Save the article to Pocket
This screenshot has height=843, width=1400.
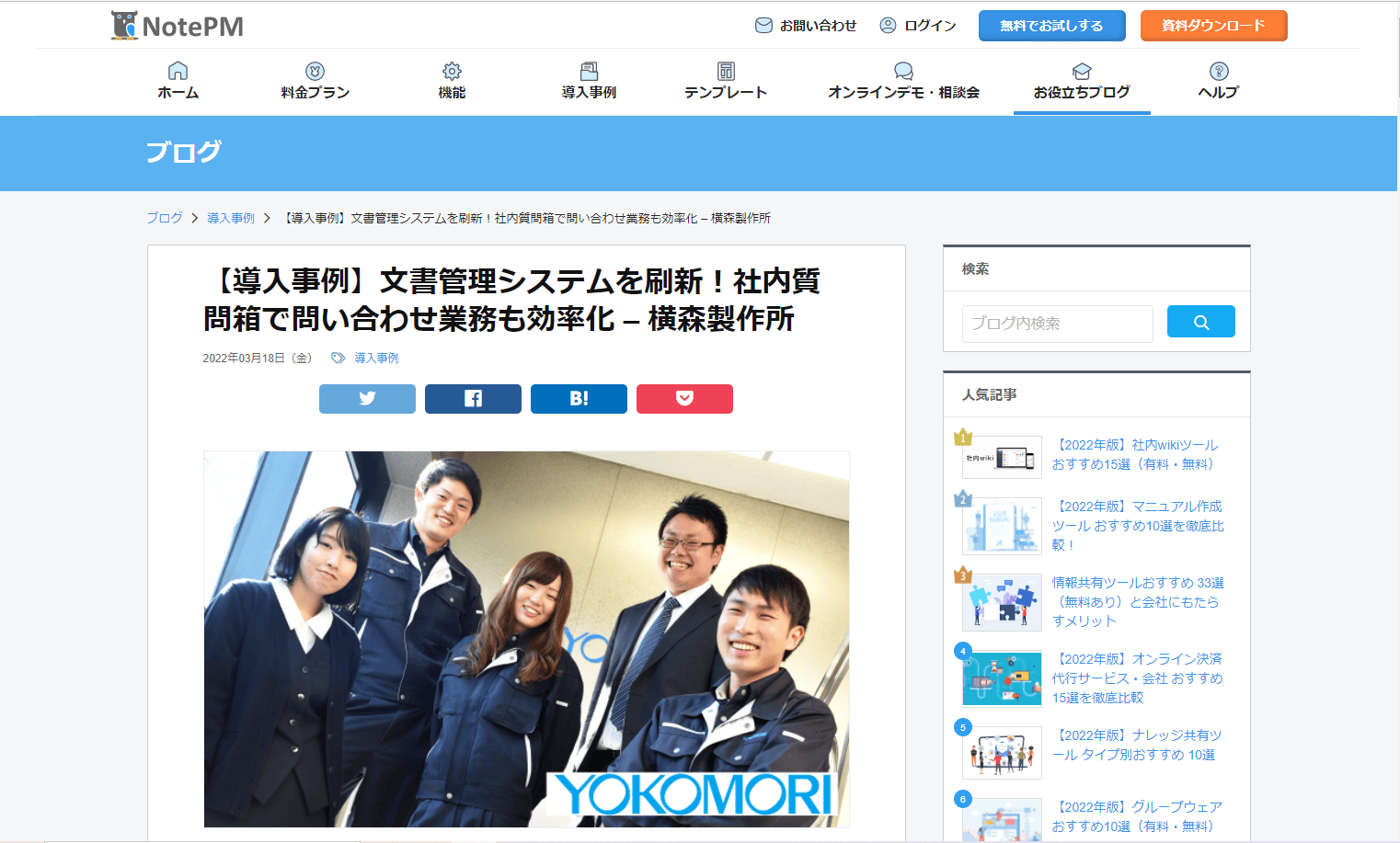684,399
